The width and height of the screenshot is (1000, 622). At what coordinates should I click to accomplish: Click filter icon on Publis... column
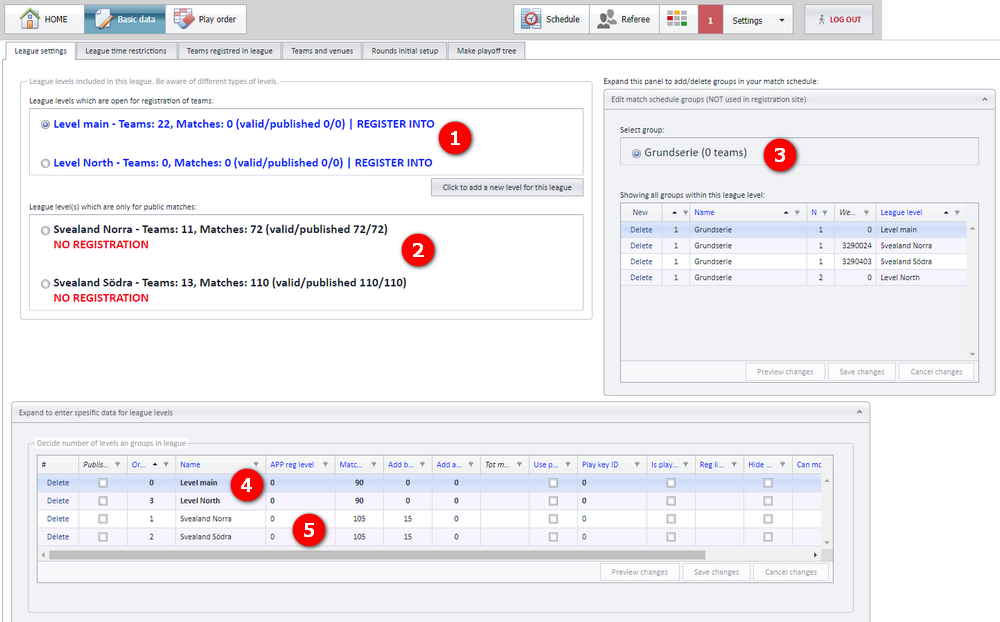coord(117,464)
